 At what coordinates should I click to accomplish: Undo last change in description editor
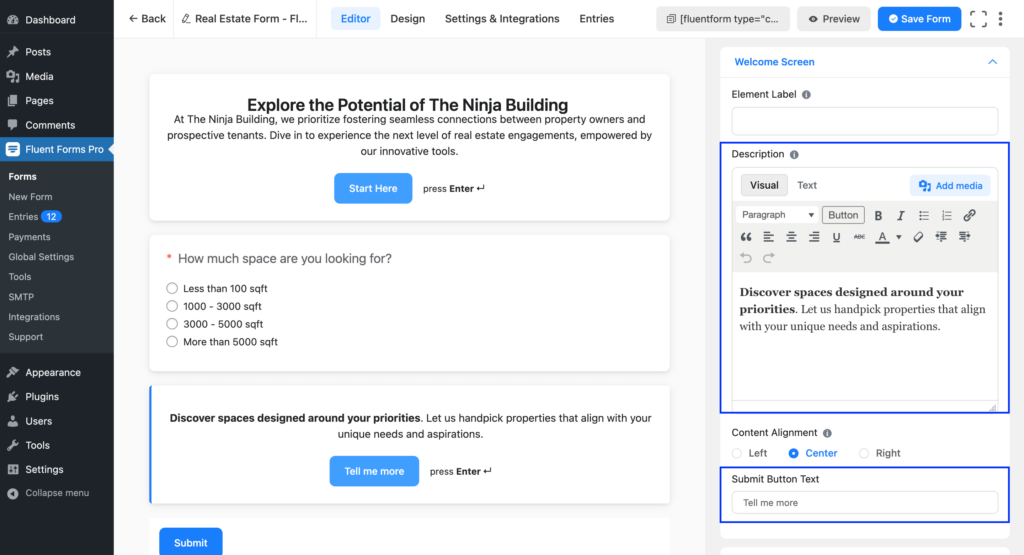[746, 258]
